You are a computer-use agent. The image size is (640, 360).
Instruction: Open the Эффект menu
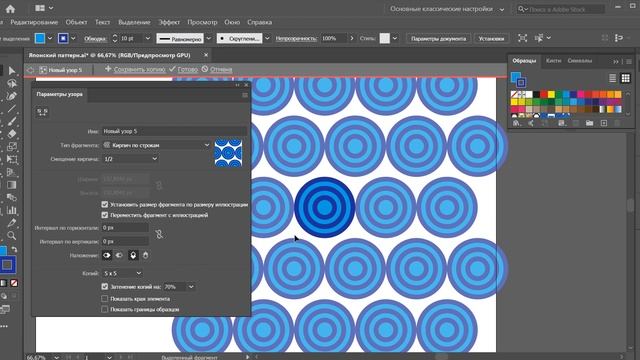pos(169,22)
